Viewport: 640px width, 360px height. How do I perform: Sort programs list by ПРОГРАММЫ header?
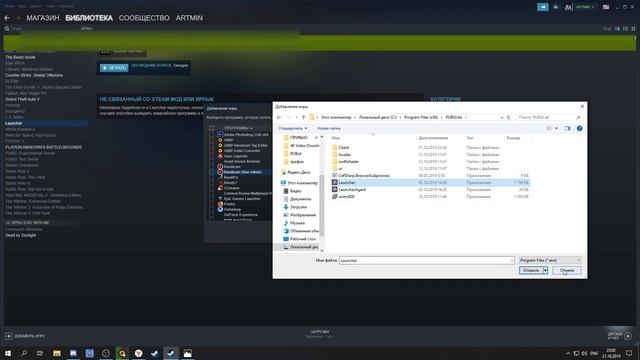[x=238, y=128]
